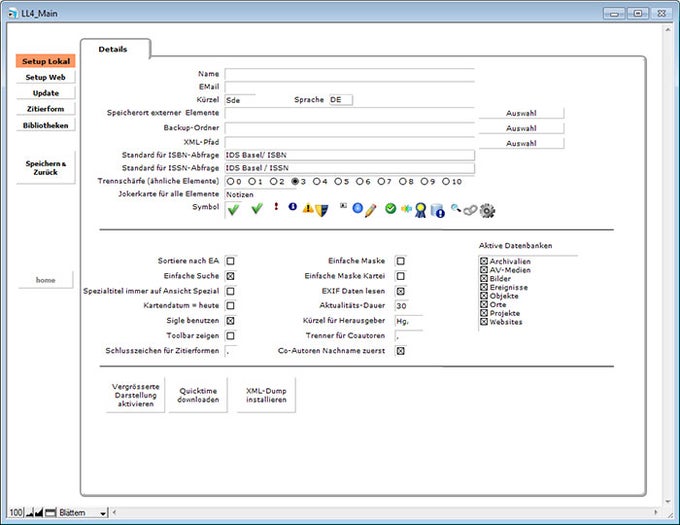Screen dimensions: 680x525
Task: Click Auswahl for Speicherort externer Elemente
Action: click(x=521, y=113)
